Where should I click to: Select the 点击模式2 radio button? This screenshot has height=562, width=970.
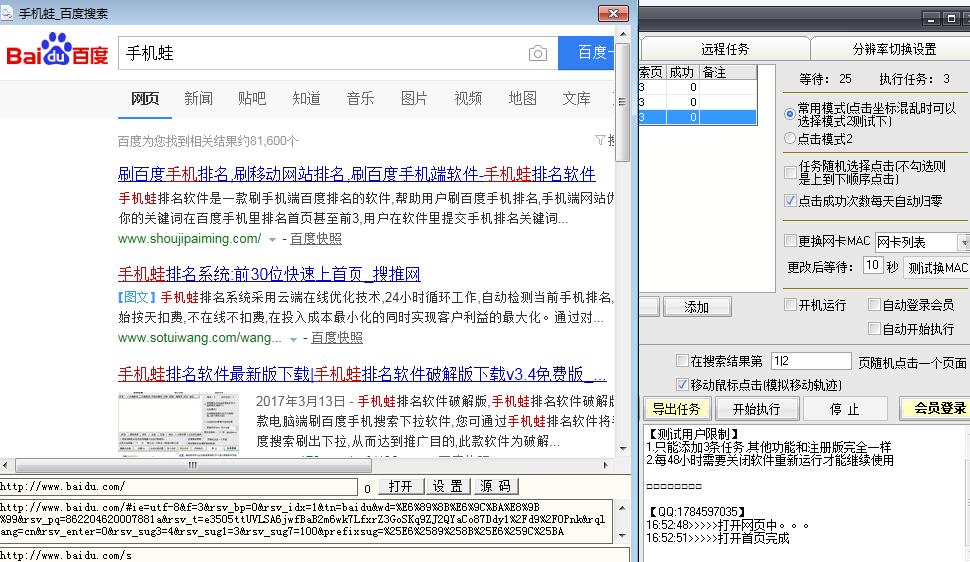coord(790,139)
